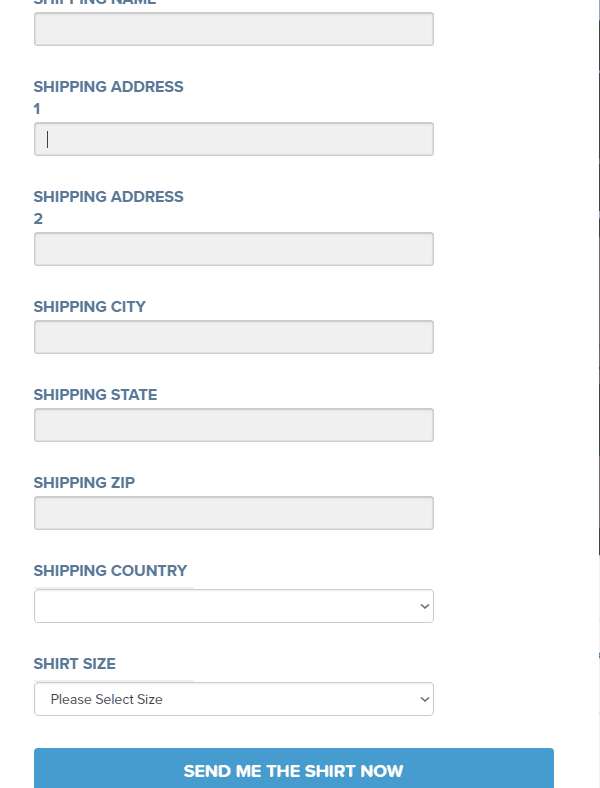This screenshot has height=788, width=600.
Task: Focus the Shipping City input
Action: pyautogui.click(x=234, y=337)
